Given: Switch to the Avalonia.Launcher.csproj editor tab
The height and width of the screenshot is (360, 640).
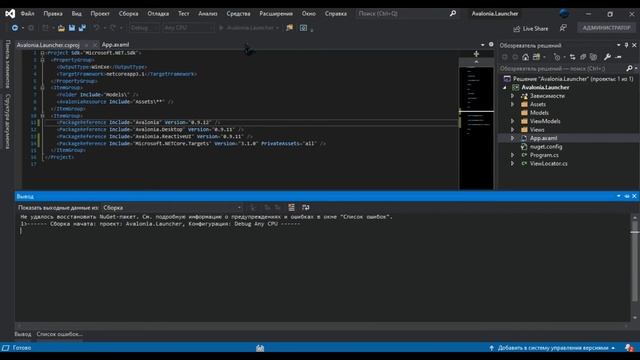Looking at the screenshot, I should 48,45.
